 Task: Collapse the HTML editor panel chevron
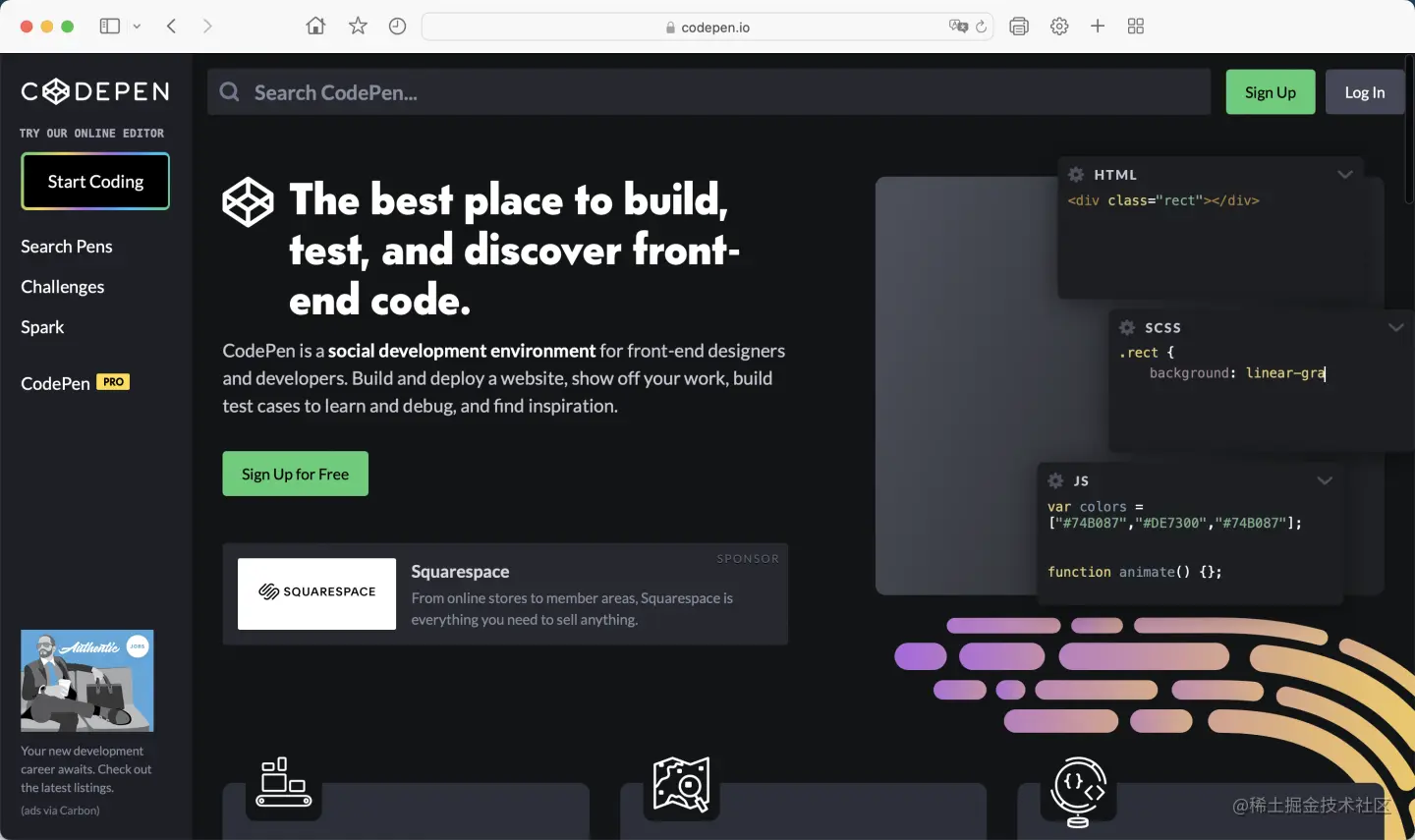(1345, 174)
